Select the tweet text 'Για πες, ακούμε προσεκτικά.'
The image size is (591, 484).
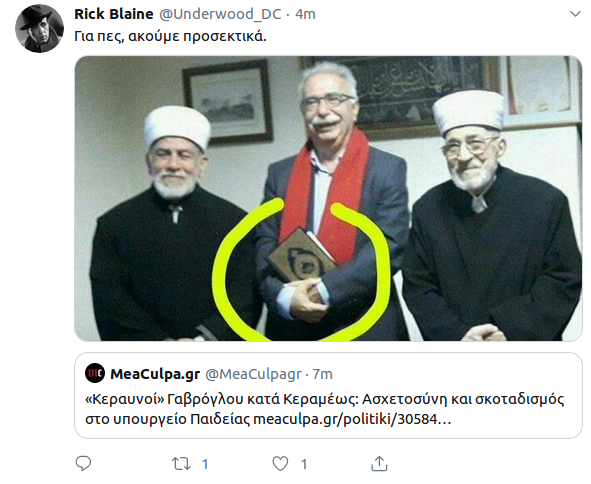[170, 37]
